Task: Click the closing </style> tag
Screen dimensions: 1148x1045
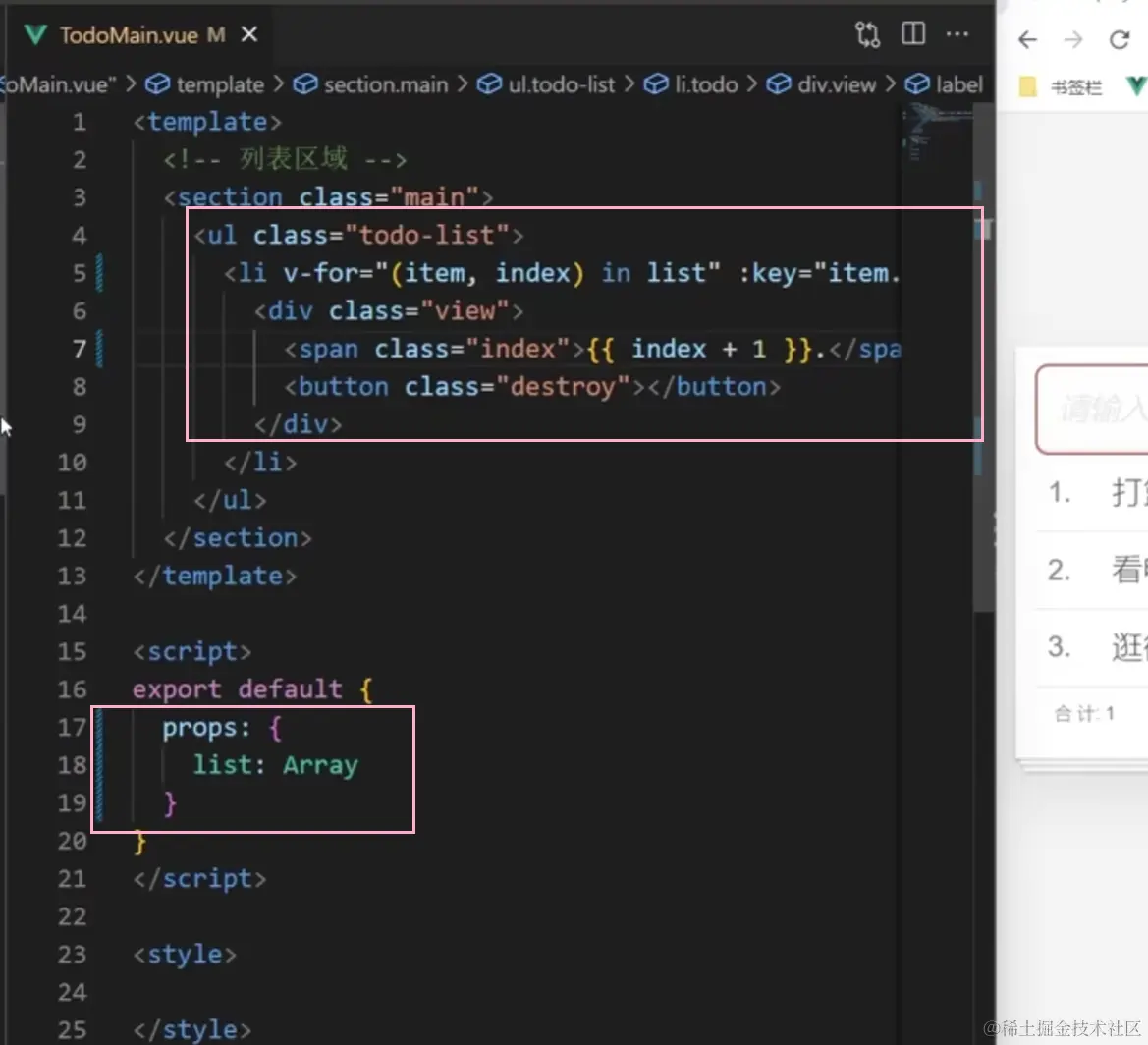Action: [x=192, y=1030]
